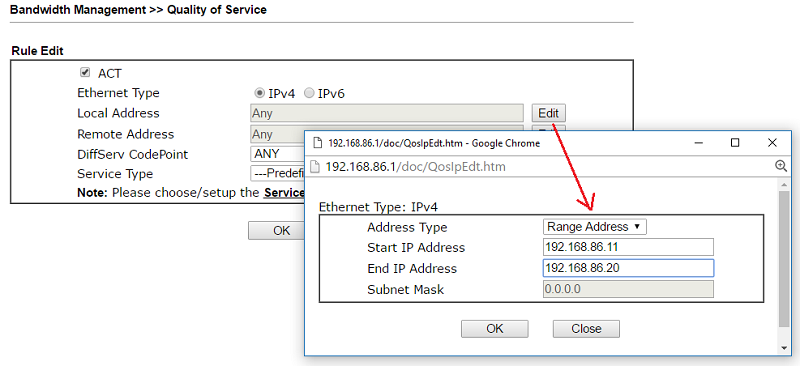The image size is (800, 366).
Task: Click the scrollbar up arrow in popup
Action: point(784,184)
